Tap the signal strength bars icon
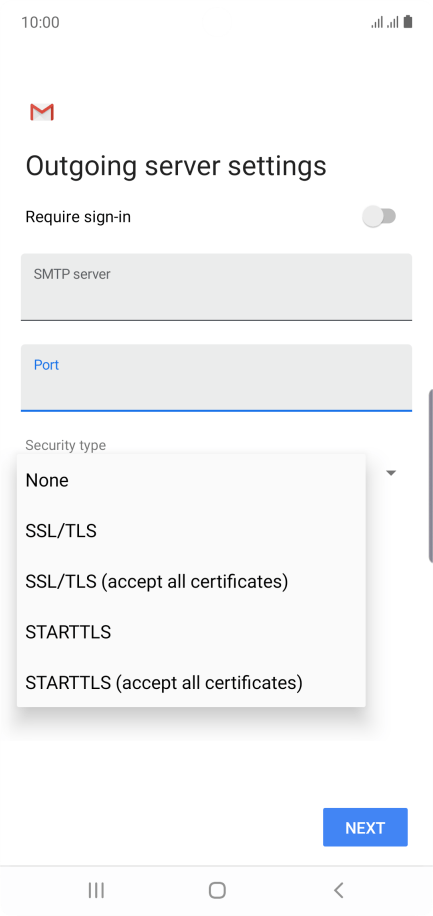 point(385,22)
